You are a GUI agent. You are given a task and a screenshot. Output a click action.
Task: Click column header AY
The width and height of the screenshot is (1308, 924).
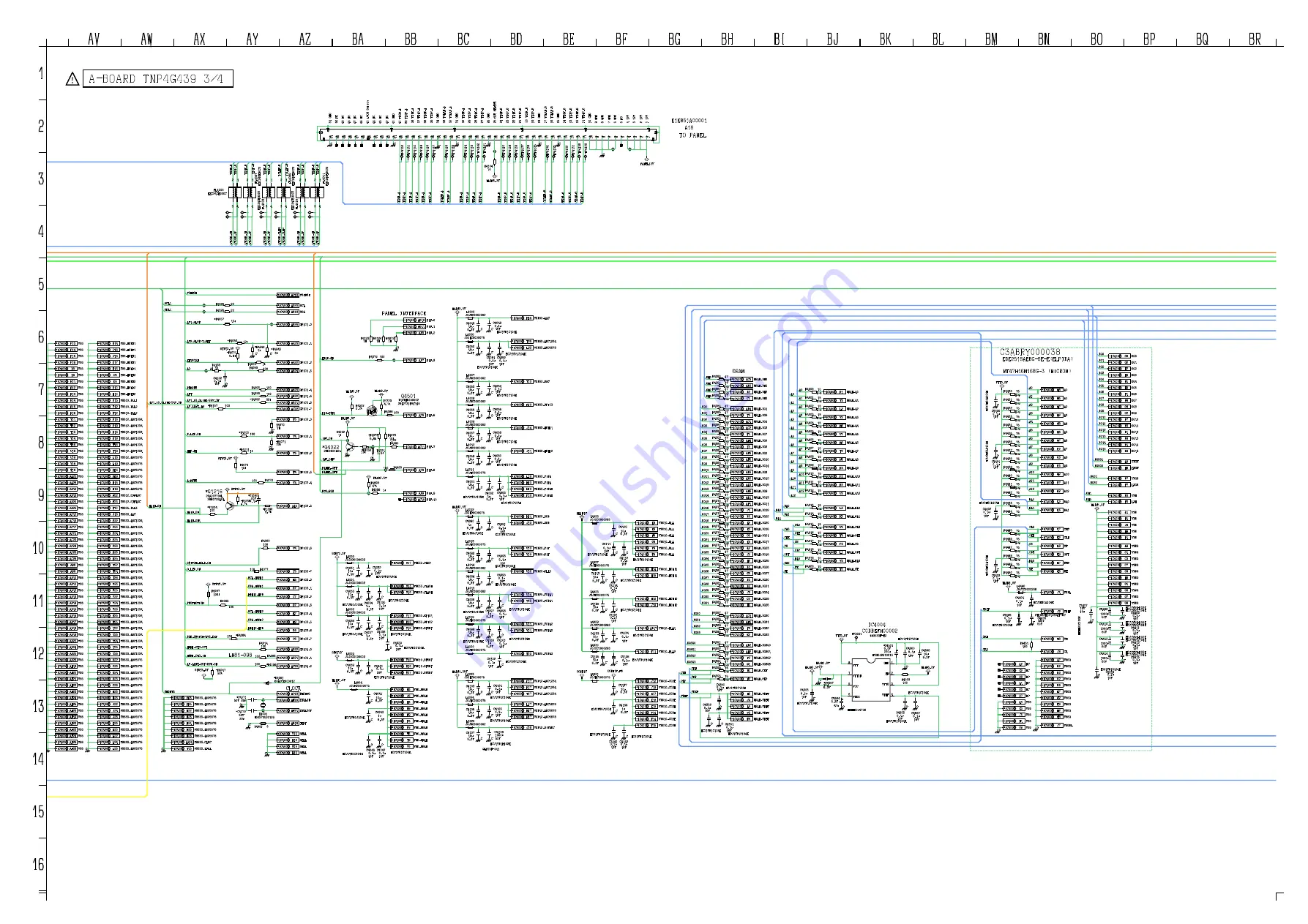[252, 40]
